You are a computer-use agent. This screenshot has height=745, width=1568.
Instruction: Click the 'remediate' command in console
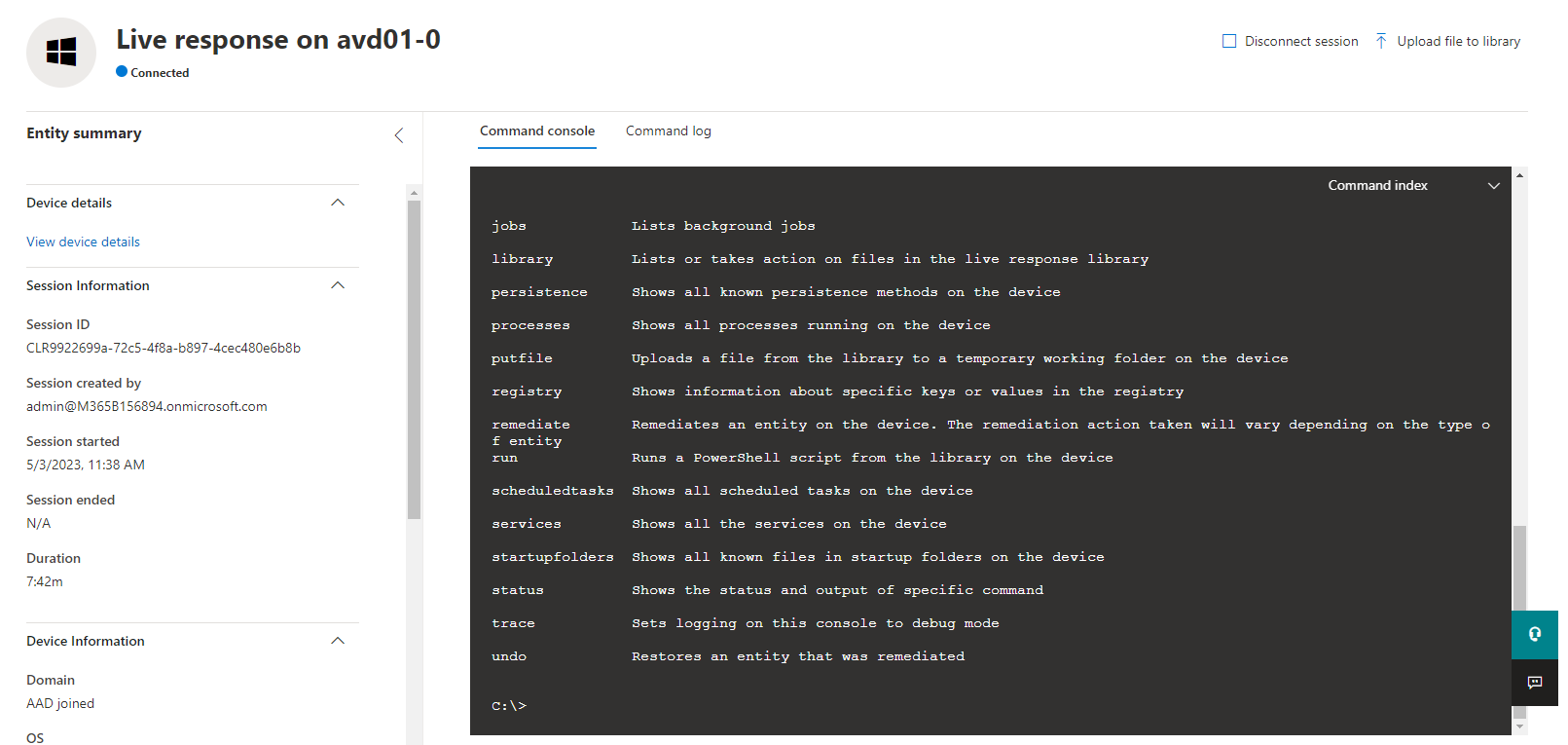point(530,425)
